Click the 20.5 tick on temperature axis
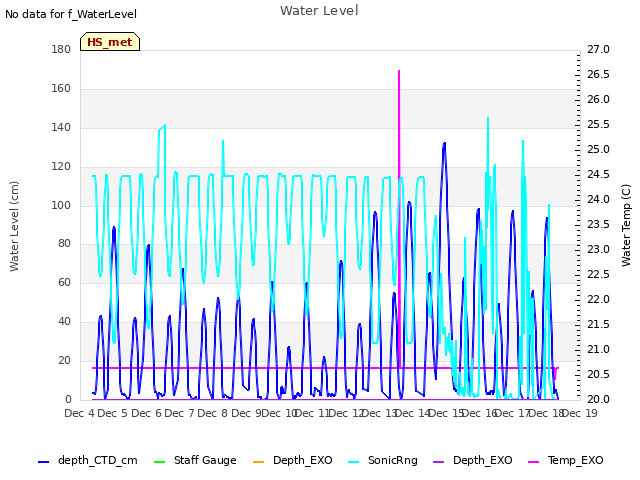Screen dimensions: 640x480 (598, 374)
